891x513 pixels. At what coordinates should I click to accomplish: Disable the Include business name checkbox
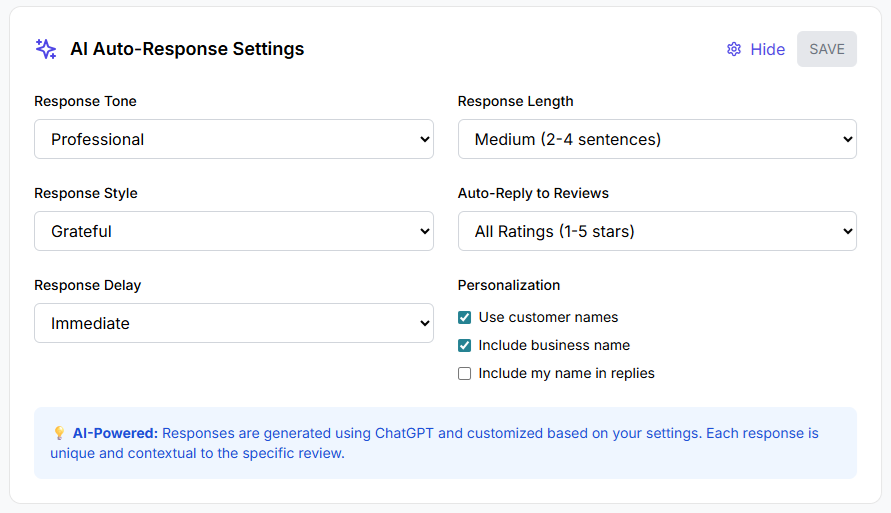point(465,346)
